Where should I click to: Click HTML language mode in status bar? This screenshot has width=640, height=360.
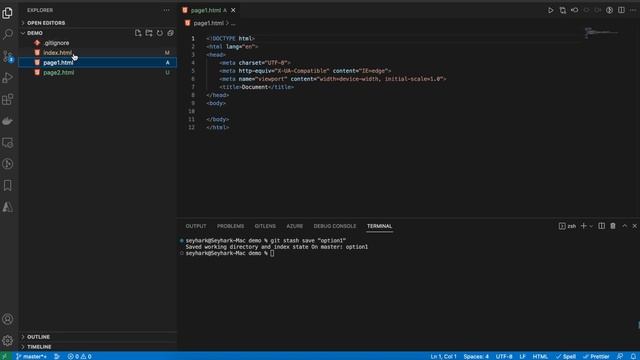(540, 356)
